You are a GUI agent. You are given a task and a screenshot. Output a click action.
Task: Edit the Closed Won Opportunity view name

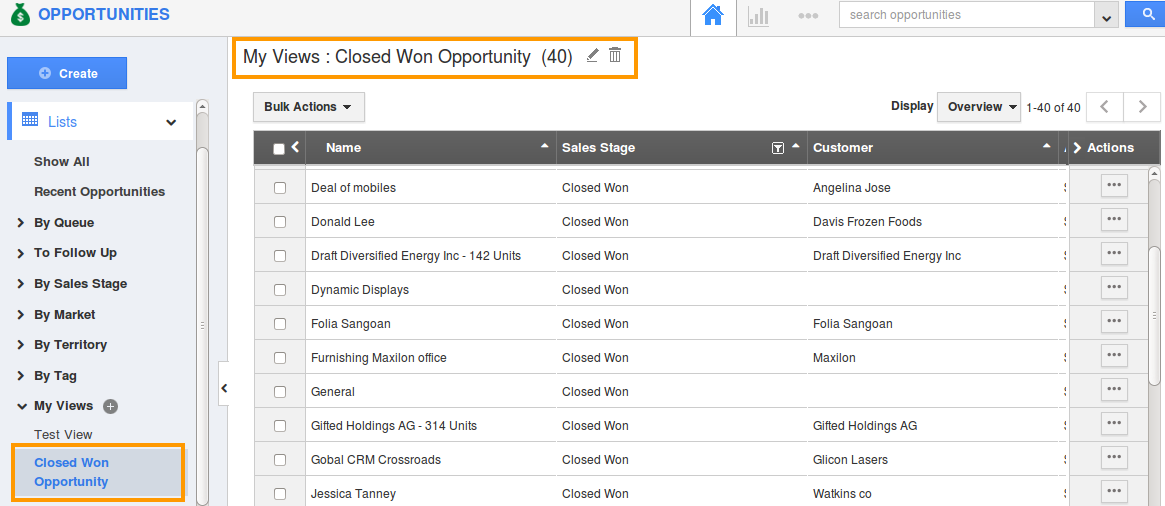[592, 56]
